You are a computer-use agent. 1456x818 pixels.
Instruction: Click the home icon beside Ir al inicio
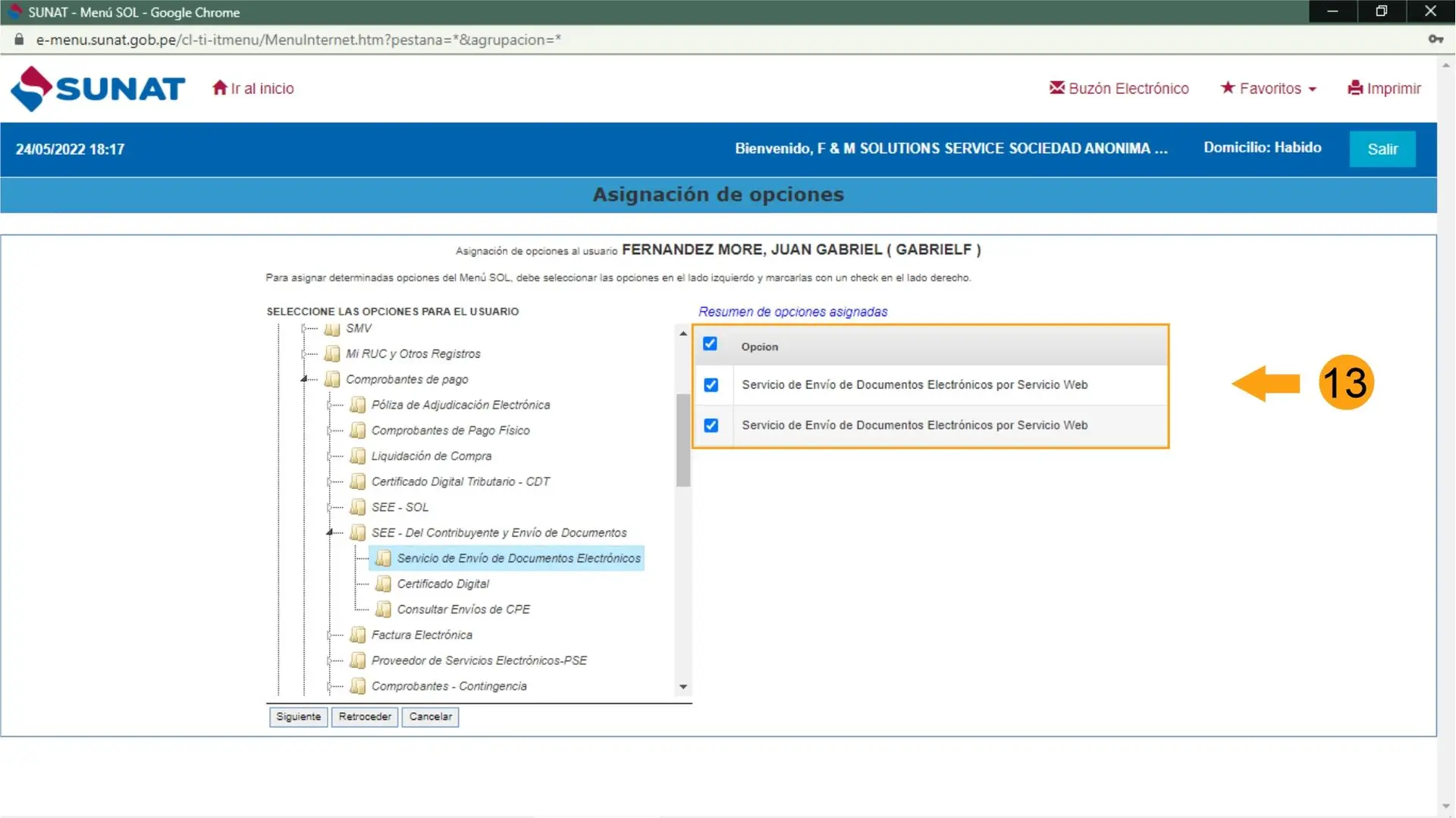click(220, 88)
